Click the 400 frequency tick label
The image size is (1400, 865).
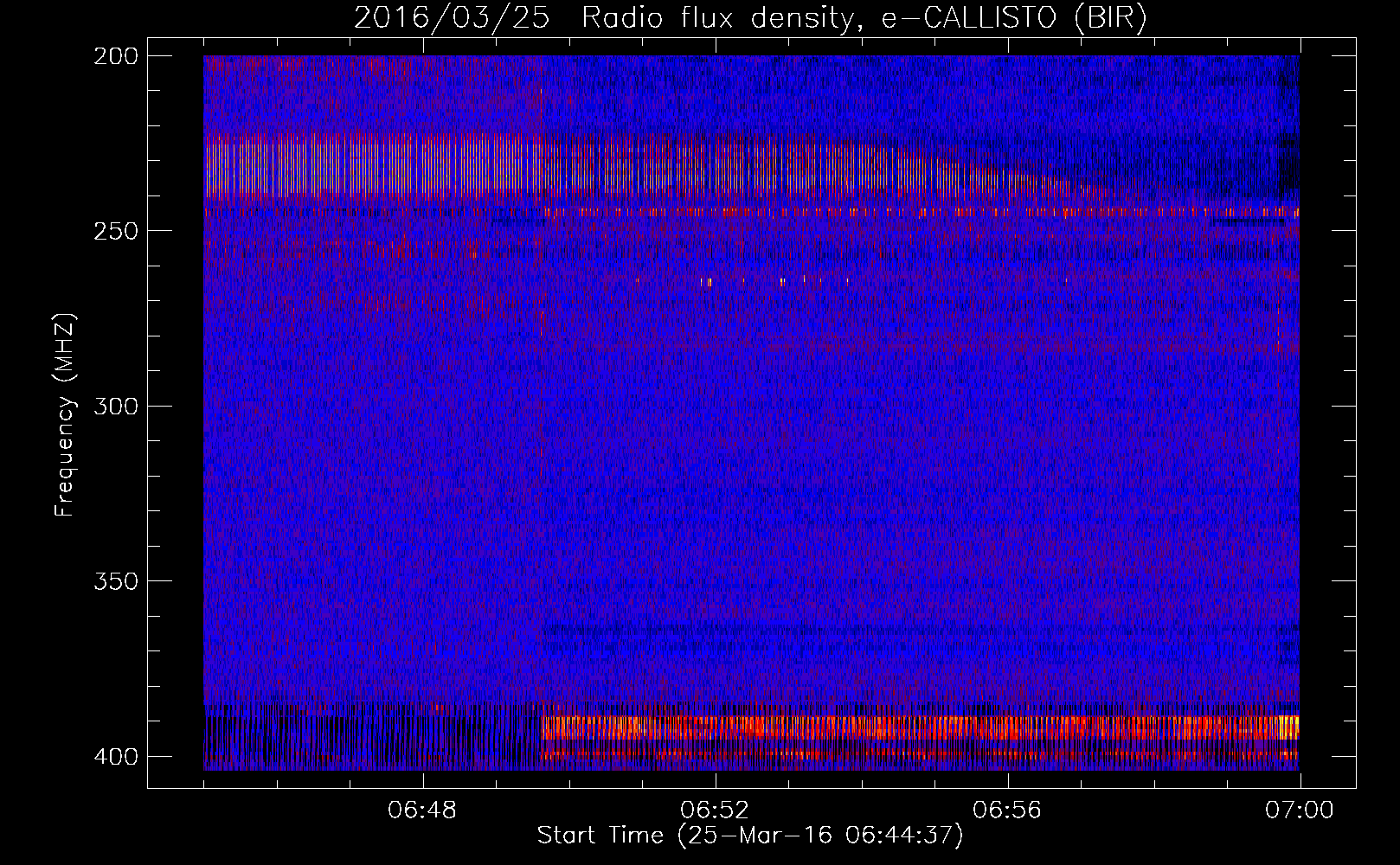(x=116, y=756)
